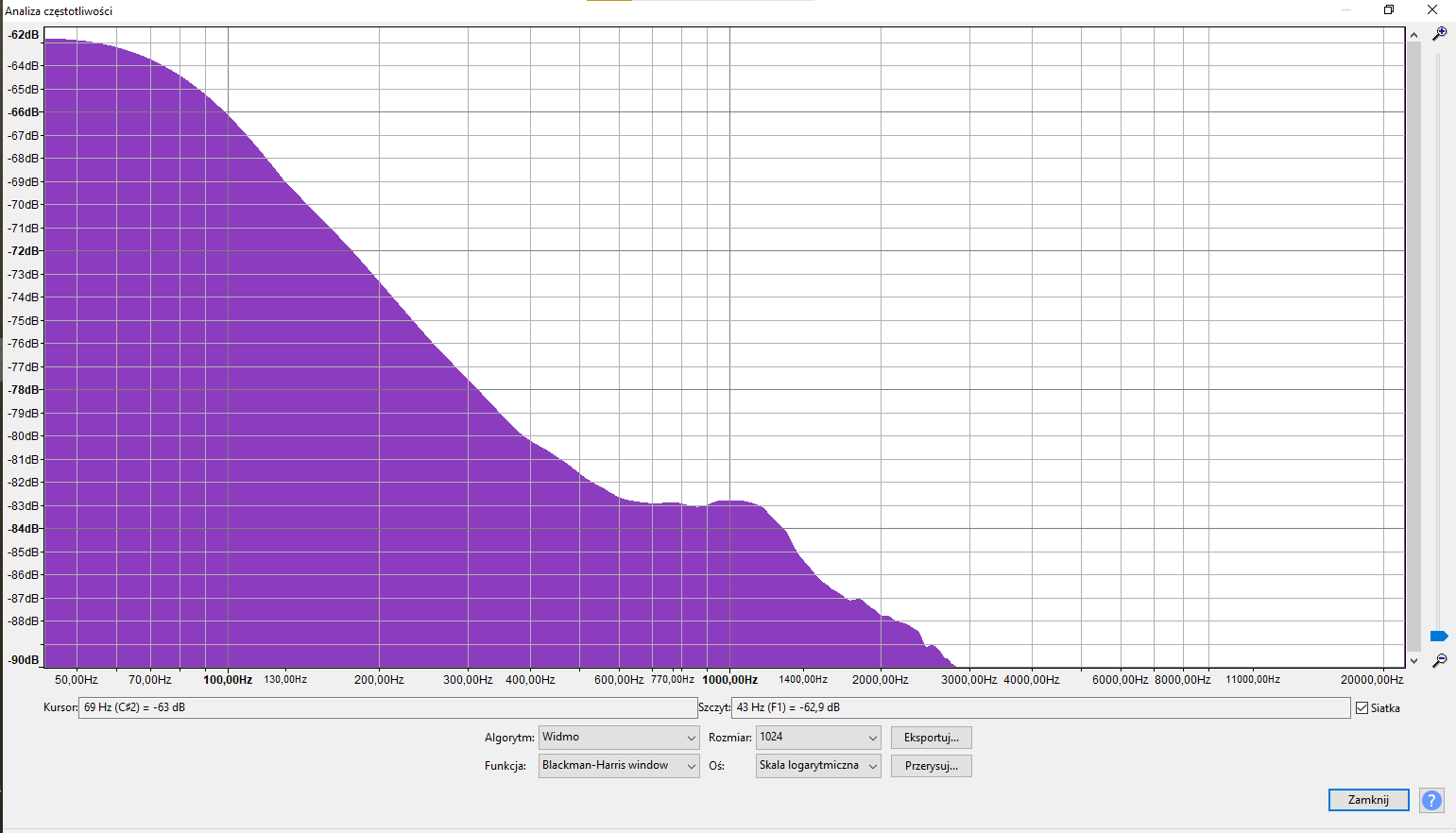Click the Kursor readout field

click(387, 707)
